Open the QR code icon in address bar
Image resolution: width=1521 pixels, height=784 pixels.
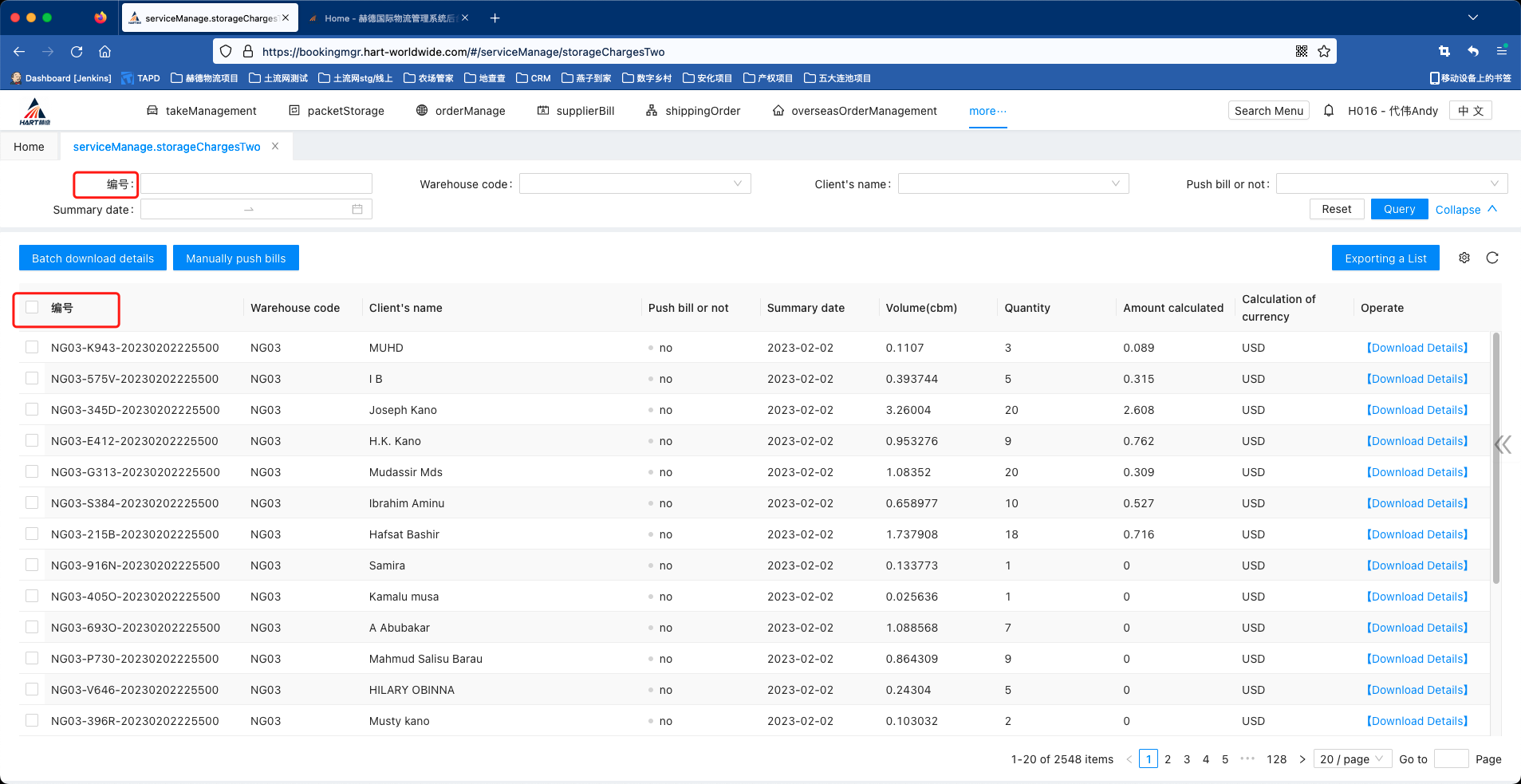(x=1302, y=52)
